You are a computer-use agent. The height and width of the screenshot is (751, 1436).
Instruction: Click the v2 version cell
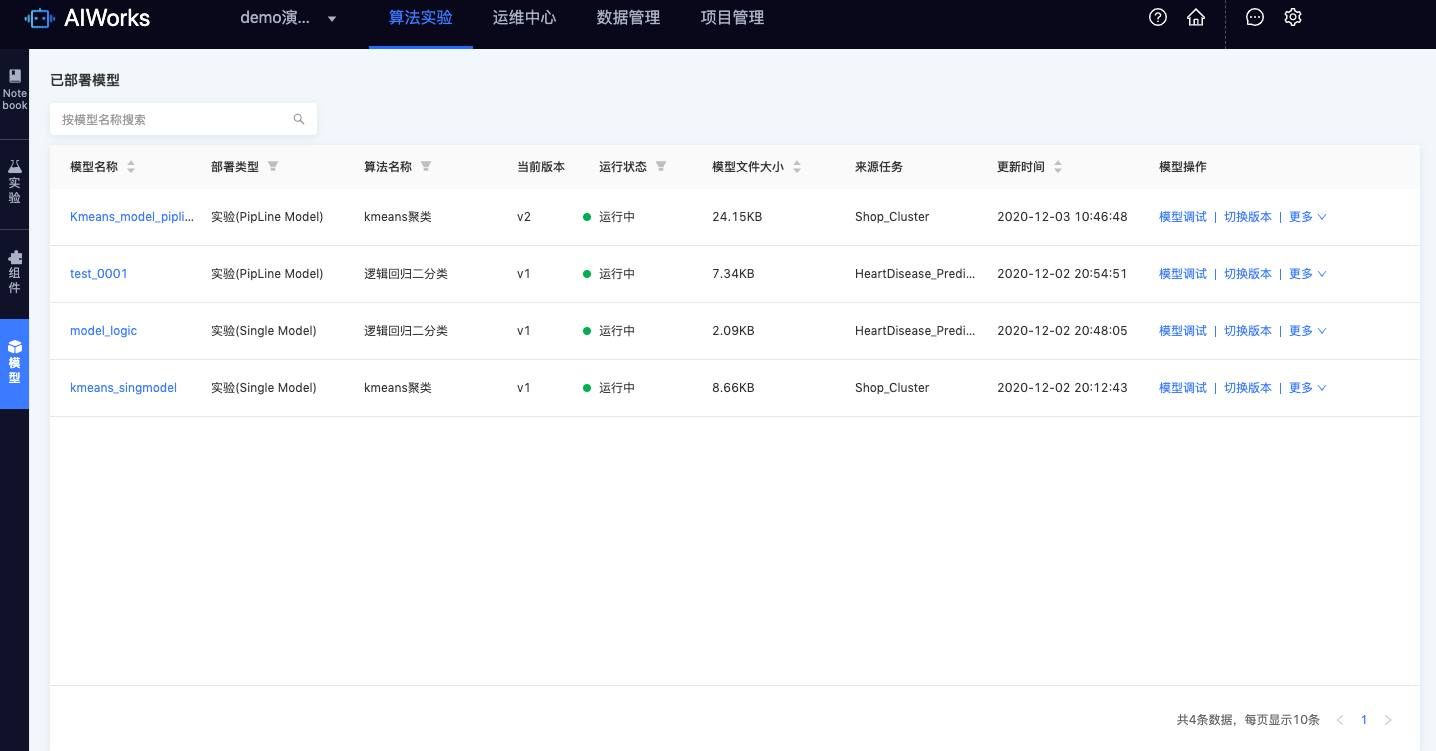point(524,217)
